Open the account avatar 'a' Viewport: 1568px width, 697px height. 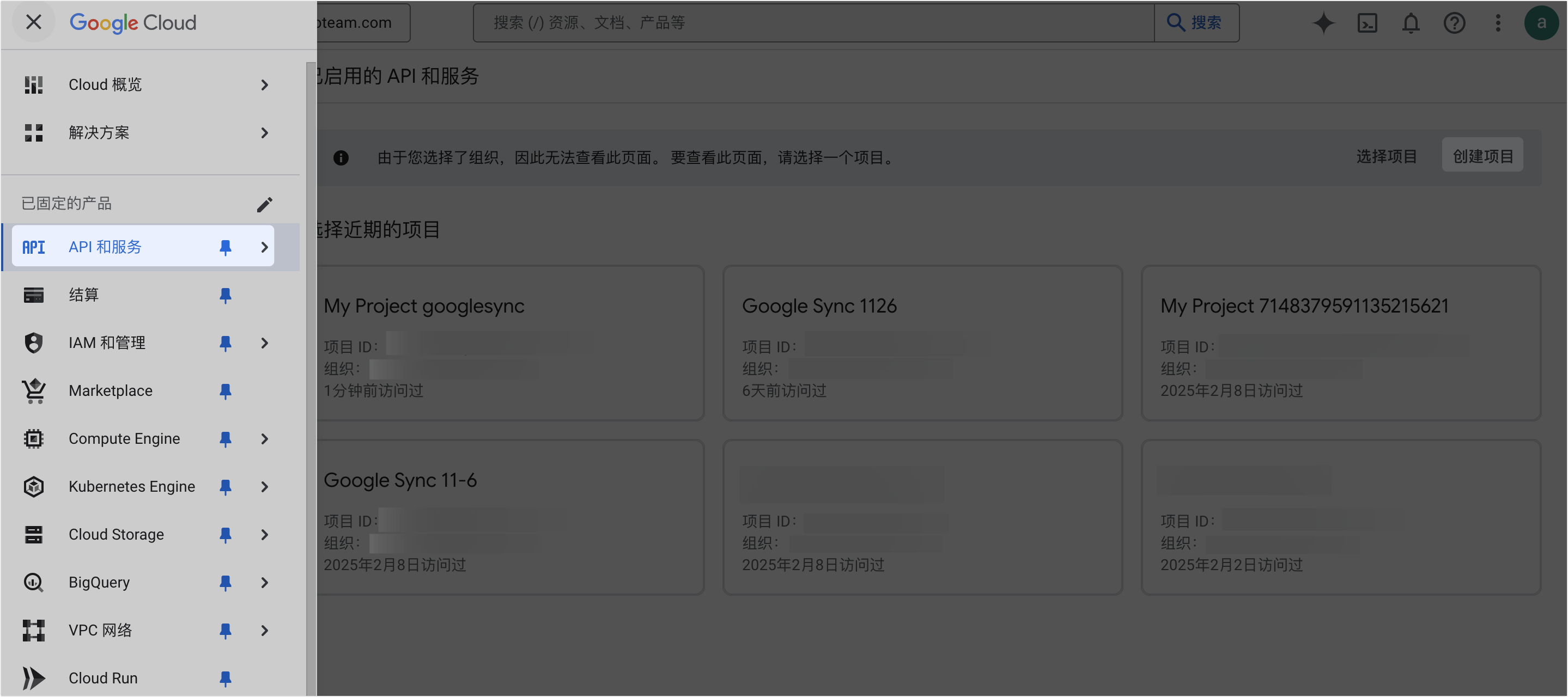[x=1541, y=22]
